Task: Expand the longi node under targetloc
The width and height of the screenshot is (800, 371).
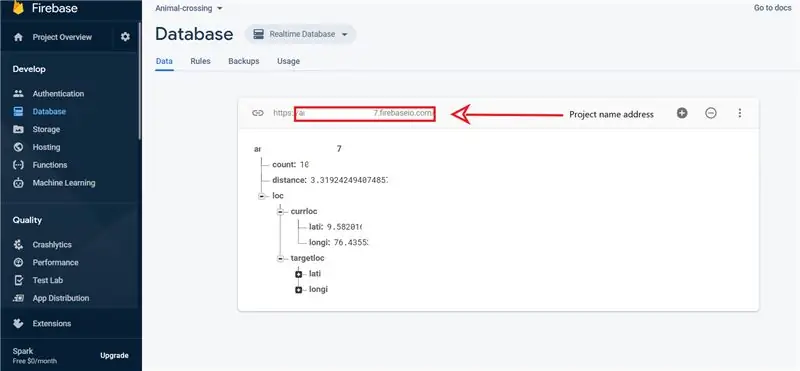Action: click(298, 290)
